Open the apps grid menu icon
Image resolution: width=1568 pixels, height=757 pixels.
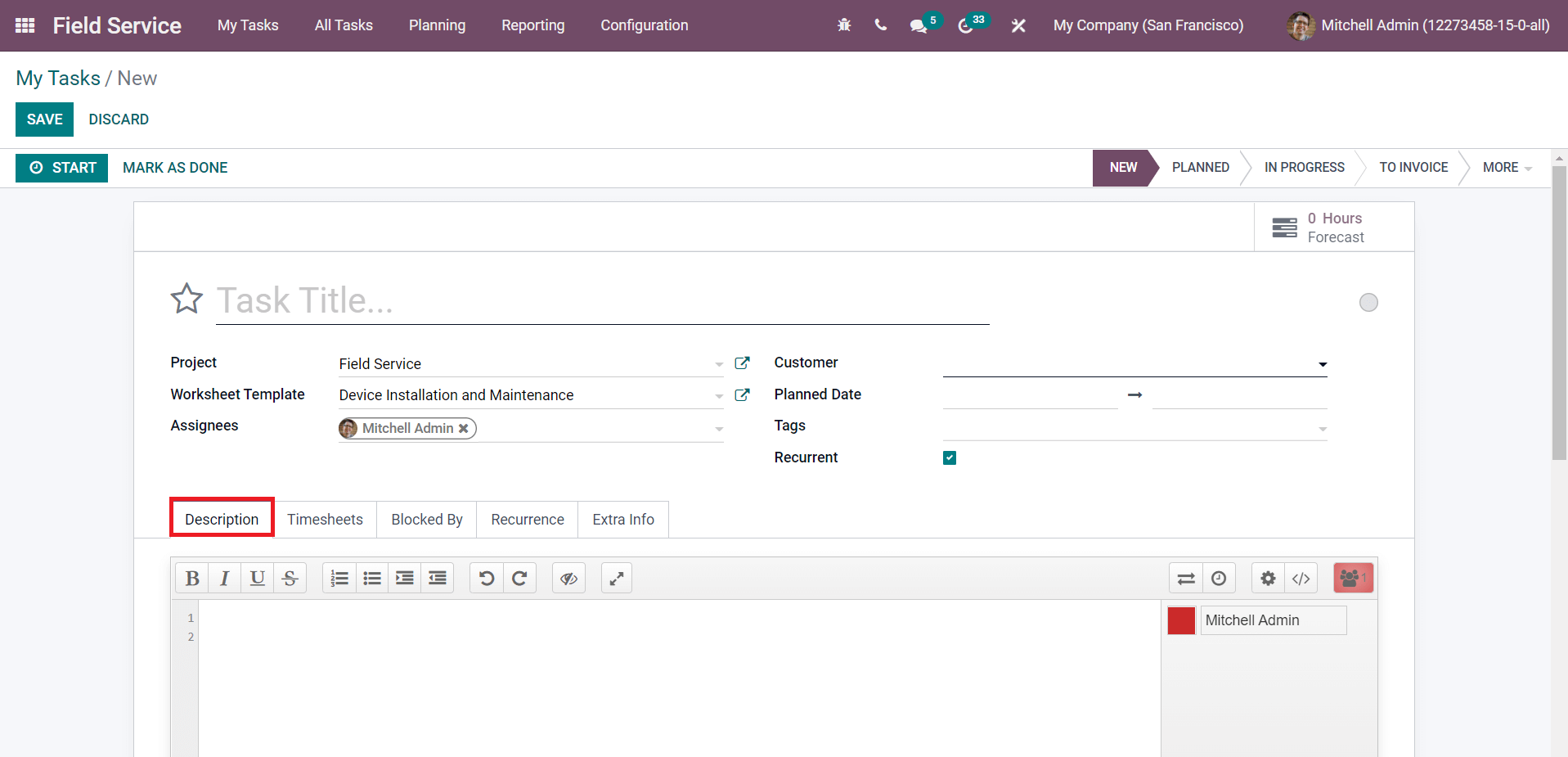click(25, 25)
